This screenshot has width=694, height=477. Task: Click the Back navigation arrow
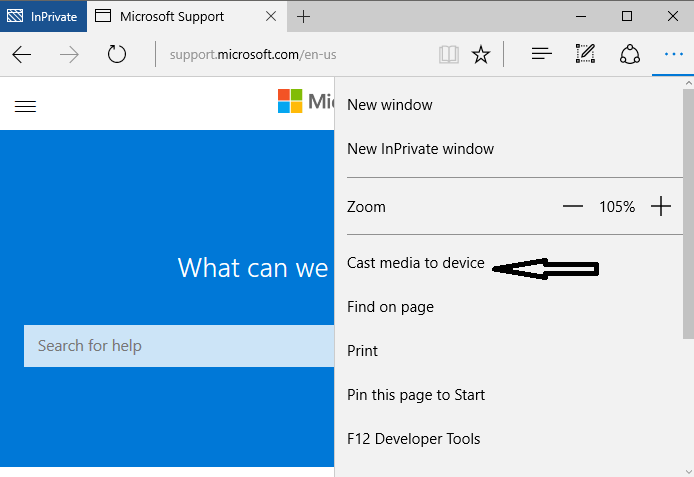[22, 54]
